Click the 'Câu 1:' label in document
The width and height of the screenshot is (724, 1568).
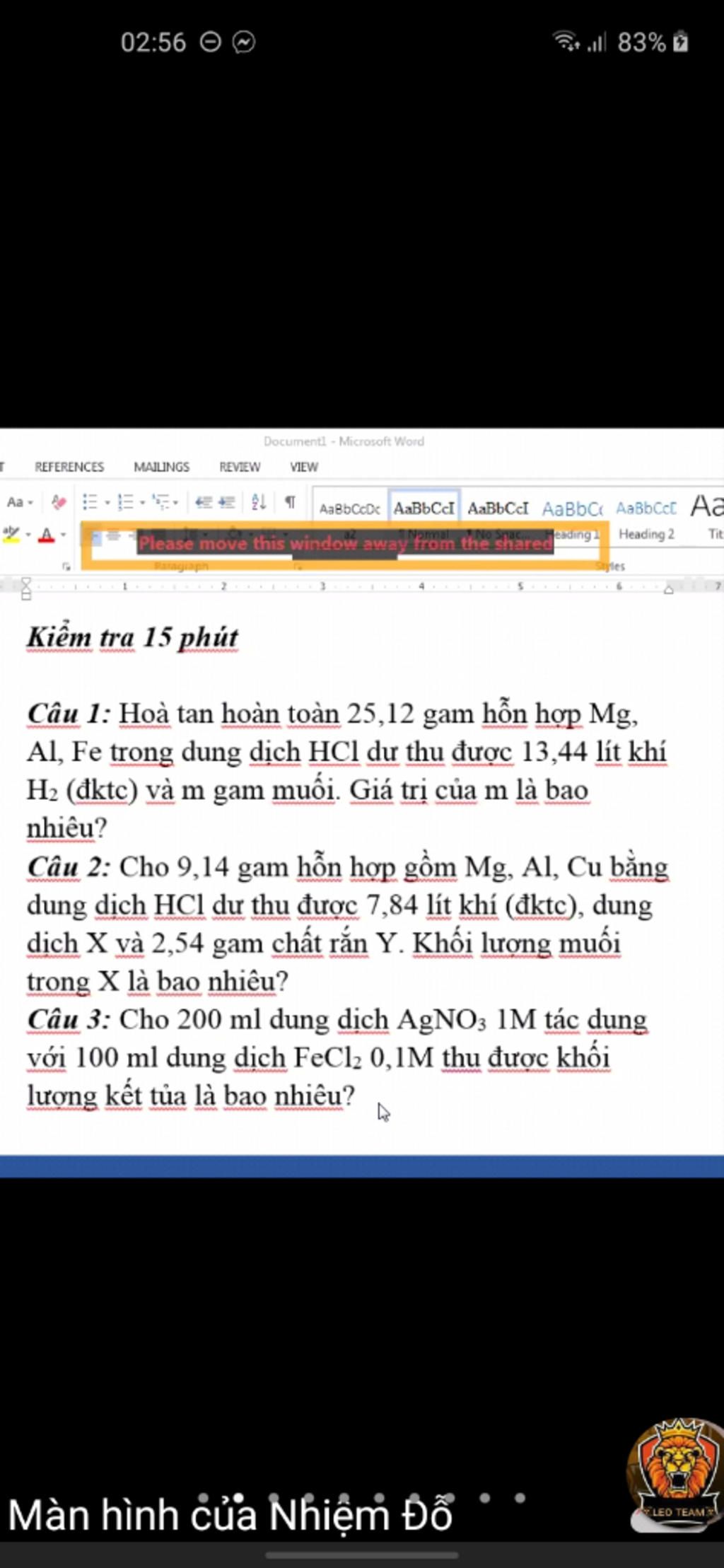pos(69,714)
